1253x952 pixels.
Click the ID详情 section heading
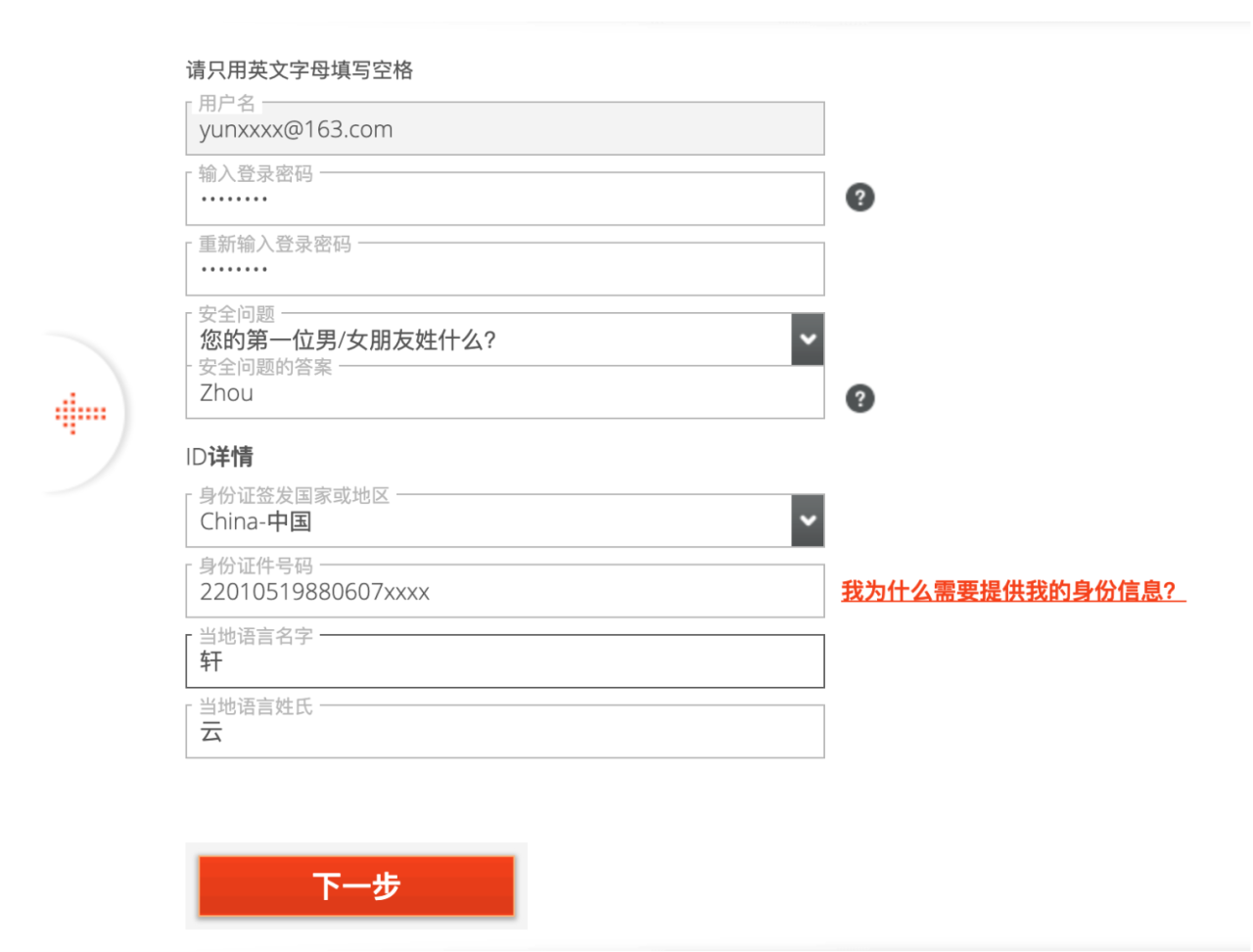[219, 457]
